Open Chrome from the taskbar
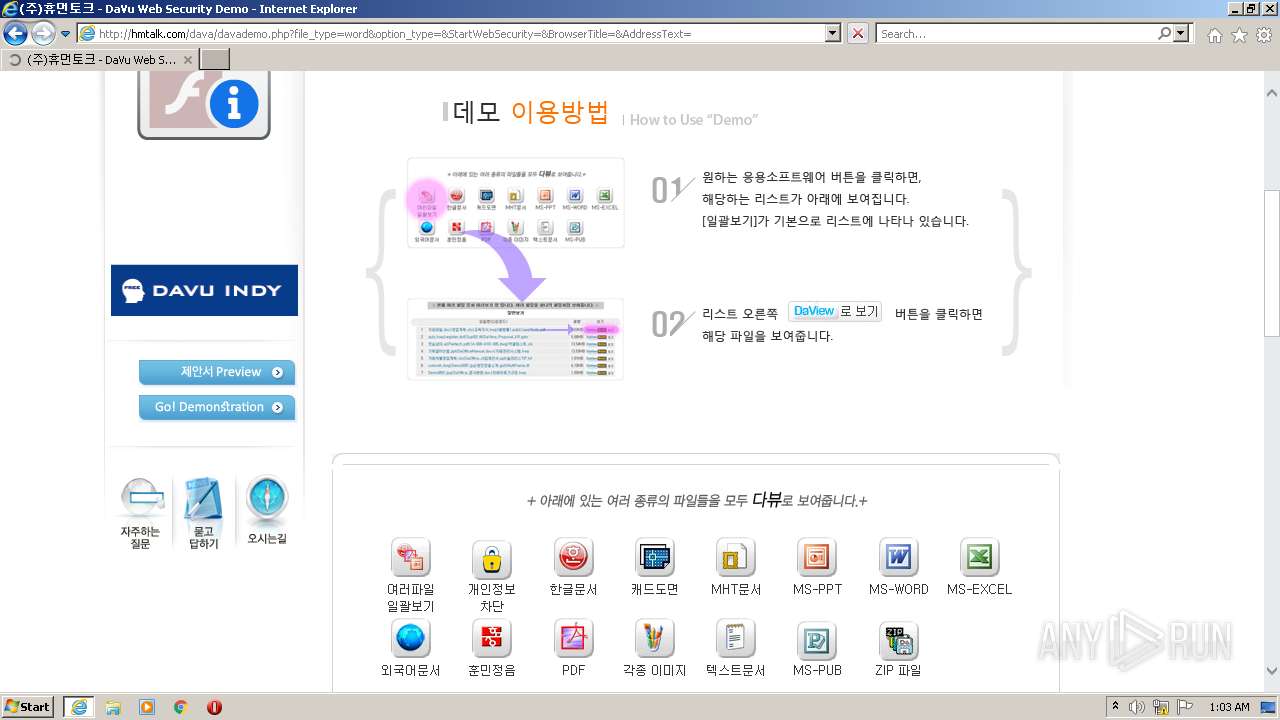1280x720 pixels. click(x=181, y=706)
